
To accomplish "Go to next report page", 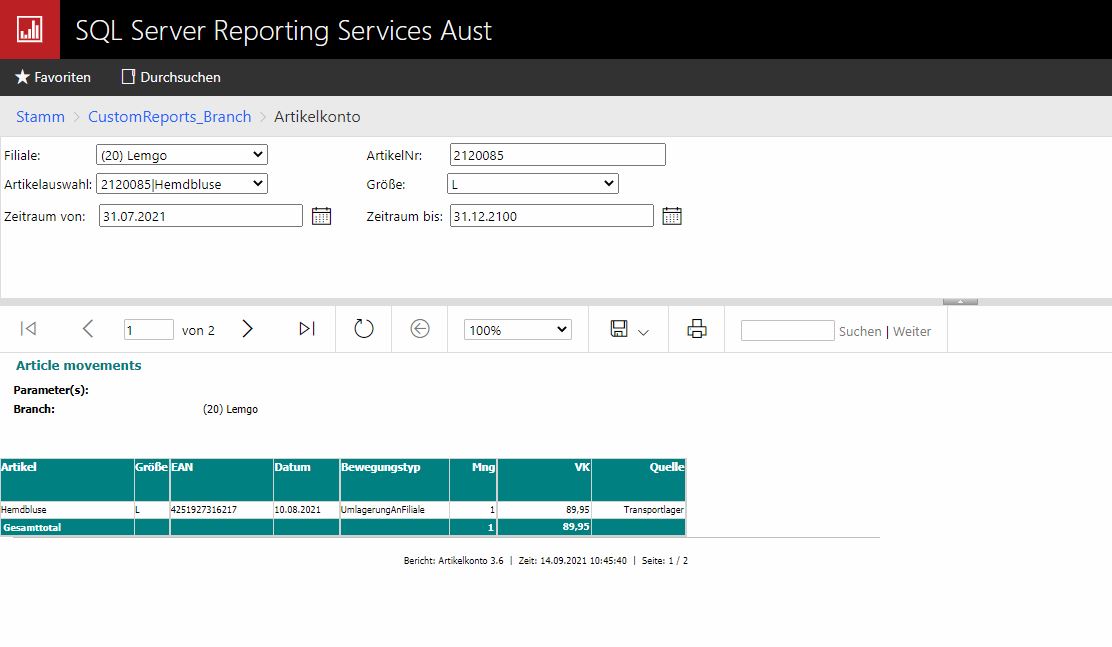I will click(x=248, y=329).
